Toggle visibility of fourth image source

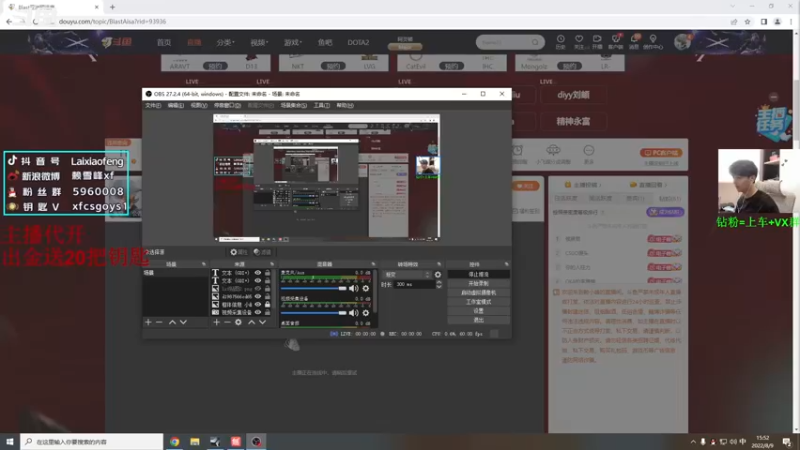point(258,296)
